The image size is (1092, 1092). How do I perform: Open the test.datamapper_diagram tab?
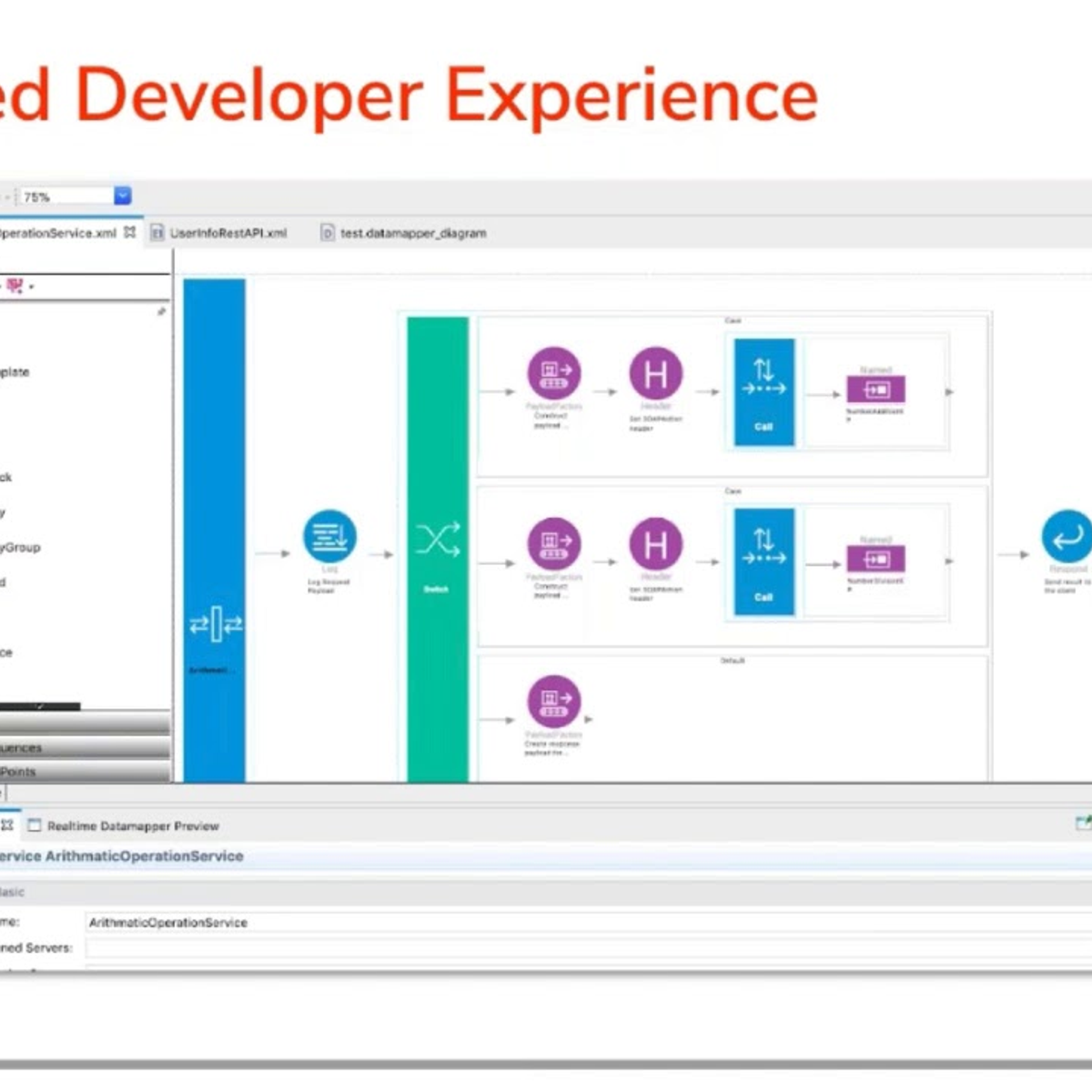coord(412,233)
